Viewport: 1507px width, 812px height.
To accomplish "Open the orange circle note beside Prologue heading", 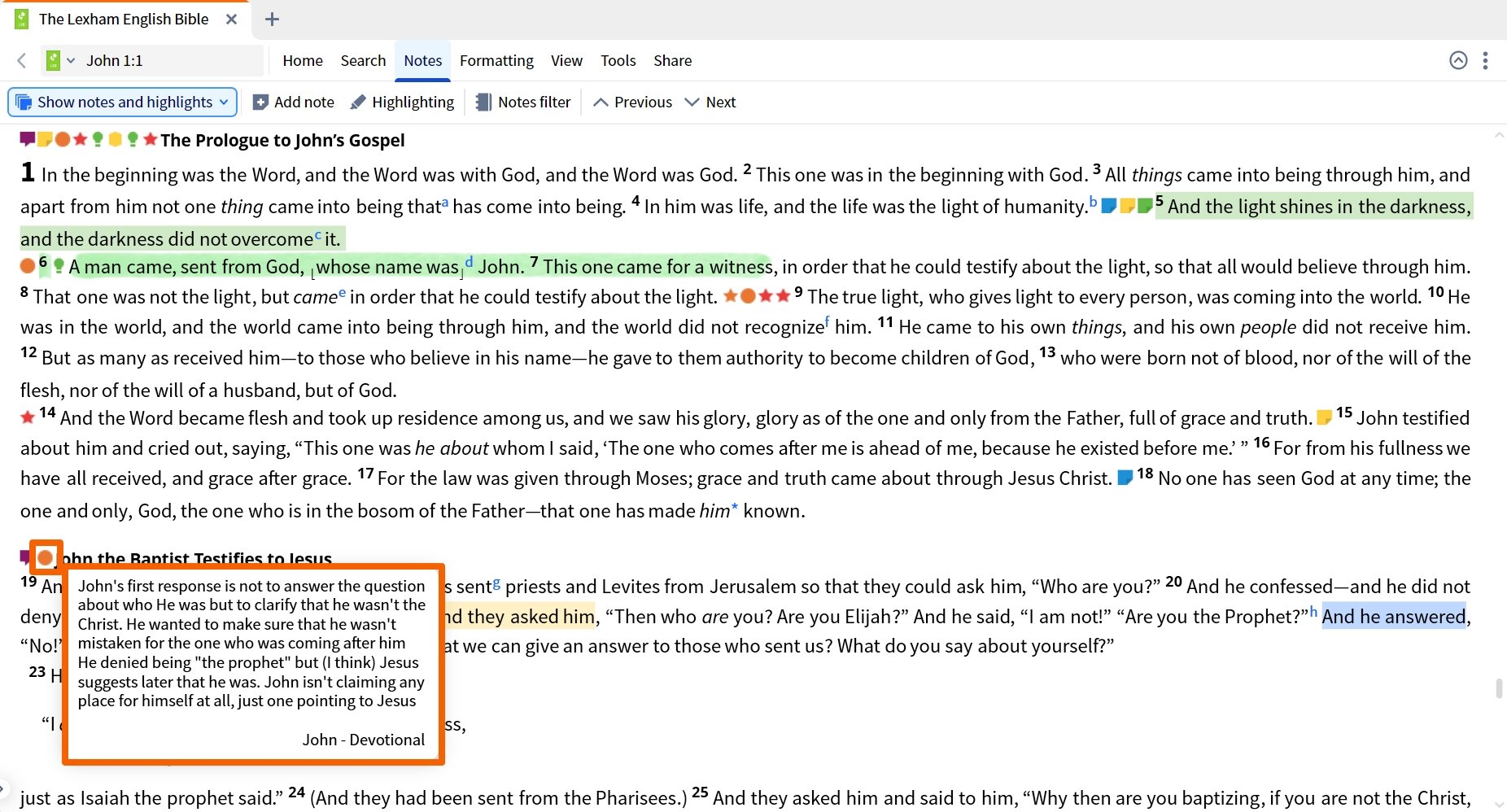I will (x=62, y=139).
